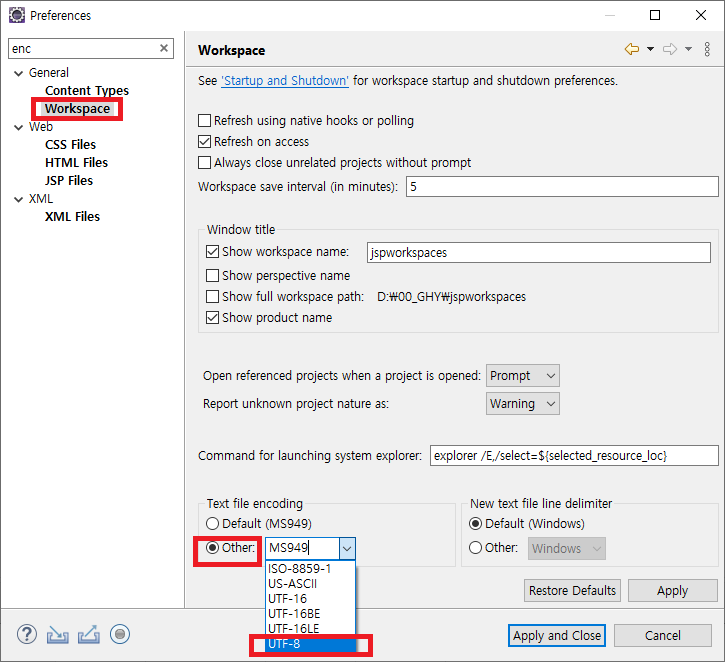Go forward to next preference page
The height and width of the screenshot is (662, 725).
670,49
